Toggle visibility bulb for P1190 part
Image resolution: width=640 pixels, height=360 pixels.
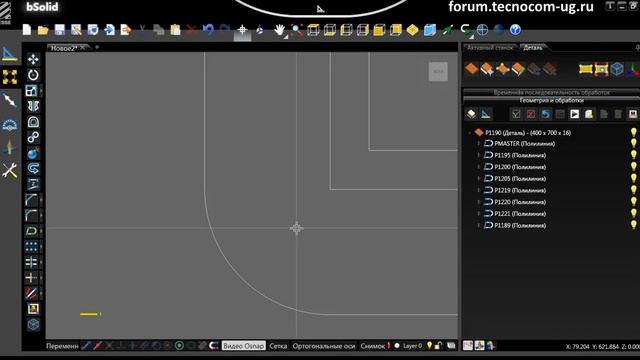pos(633,132)
